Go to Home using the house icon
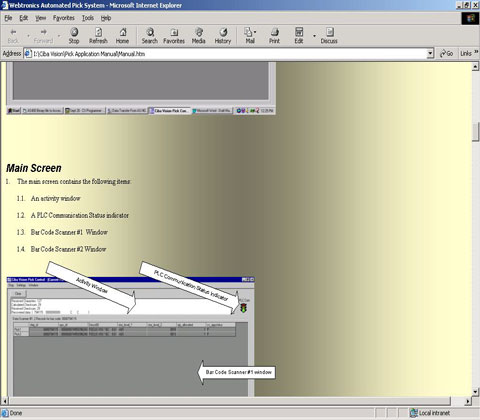The image size is (480, 420). click(x=122, y=36)
